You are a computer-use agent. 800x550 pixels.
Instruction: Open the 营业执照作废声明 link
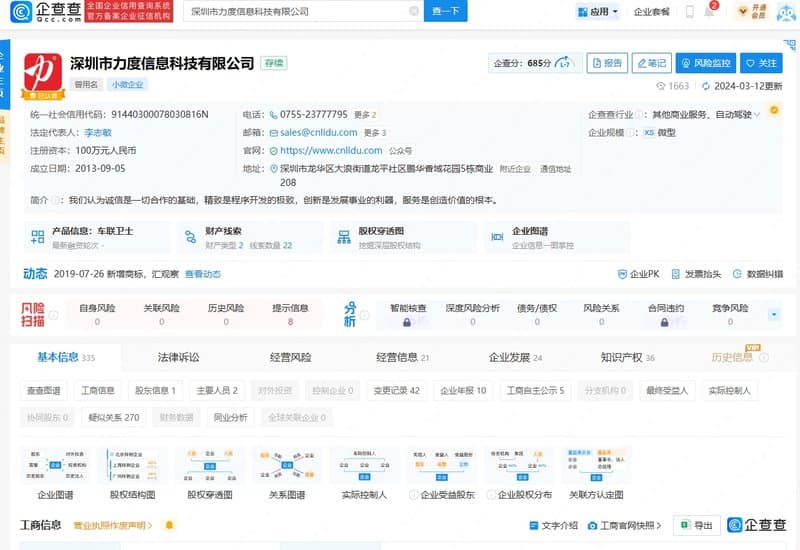113,525
